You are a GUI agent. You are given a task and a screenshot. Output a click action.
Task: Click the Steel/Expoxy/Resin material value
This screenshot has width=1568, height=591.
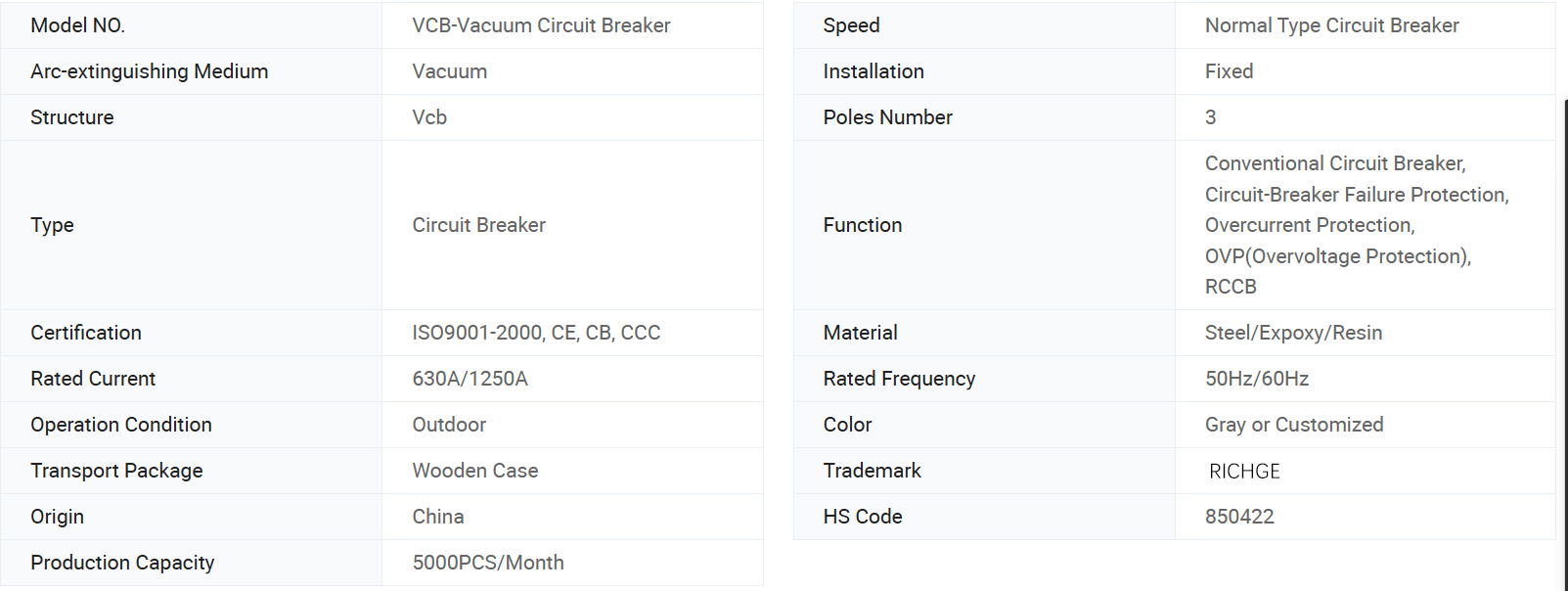[x=1293, y=333]
